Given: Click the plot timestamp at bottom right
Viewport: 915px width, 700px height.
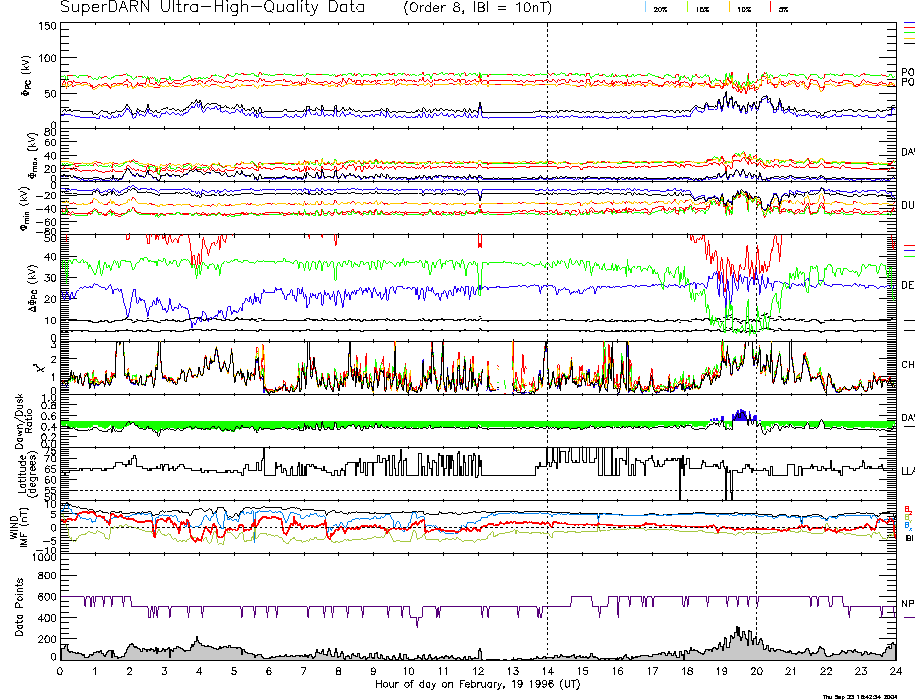Looking at the screenshot, I should (x=864, y=695).
